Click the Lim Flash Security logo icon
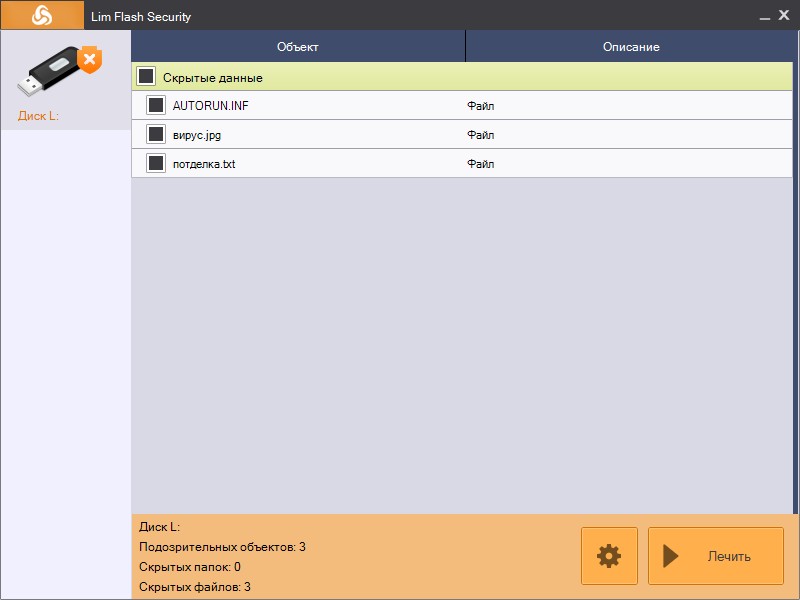Screen dimensions: 800x600 click(x=42, y=15)
